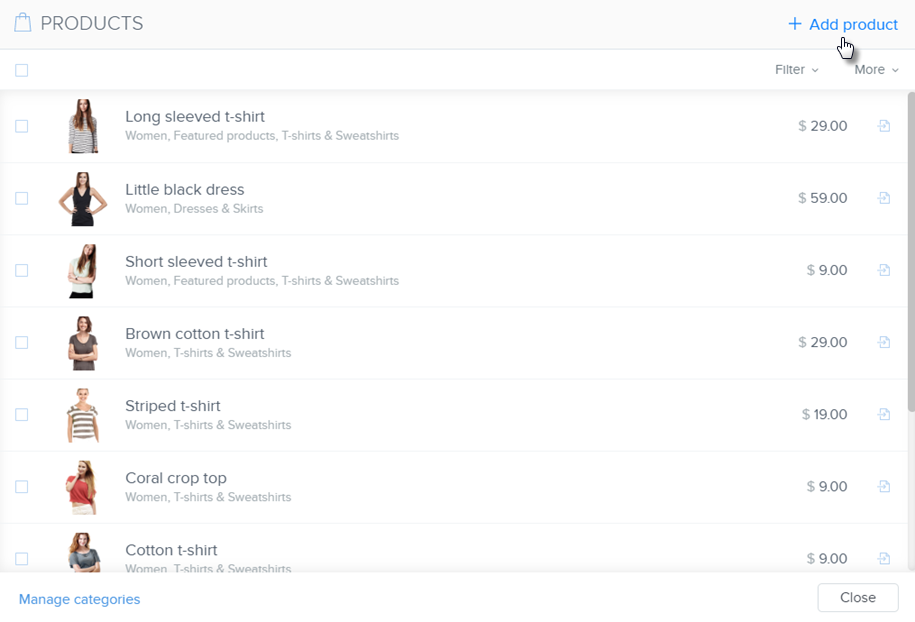Click duplicate icon for Cotton t-shirt
This screenshot has height=622, width=915.
tap(884, 558)
